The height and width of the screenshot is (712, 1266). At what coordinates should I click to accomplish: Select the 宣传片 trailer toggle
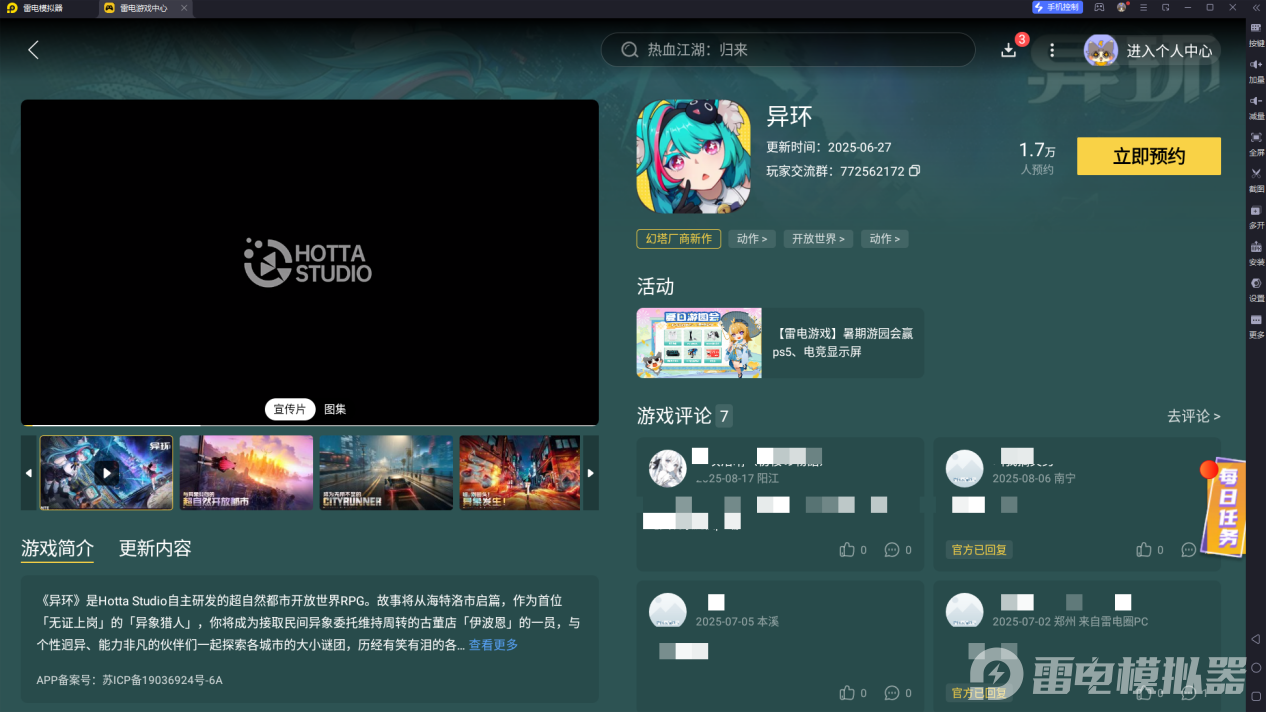pyautogui.click(x=289, y=409)
